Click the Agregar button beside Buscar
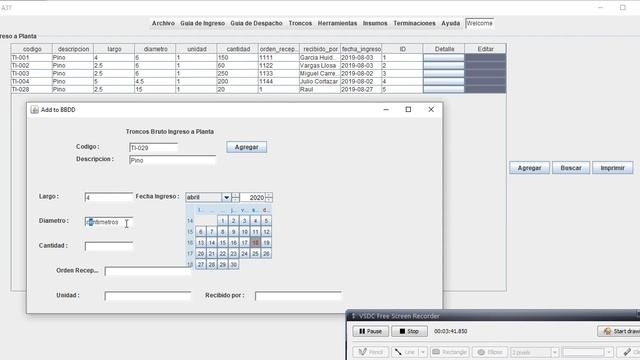 tap(529, 168)
